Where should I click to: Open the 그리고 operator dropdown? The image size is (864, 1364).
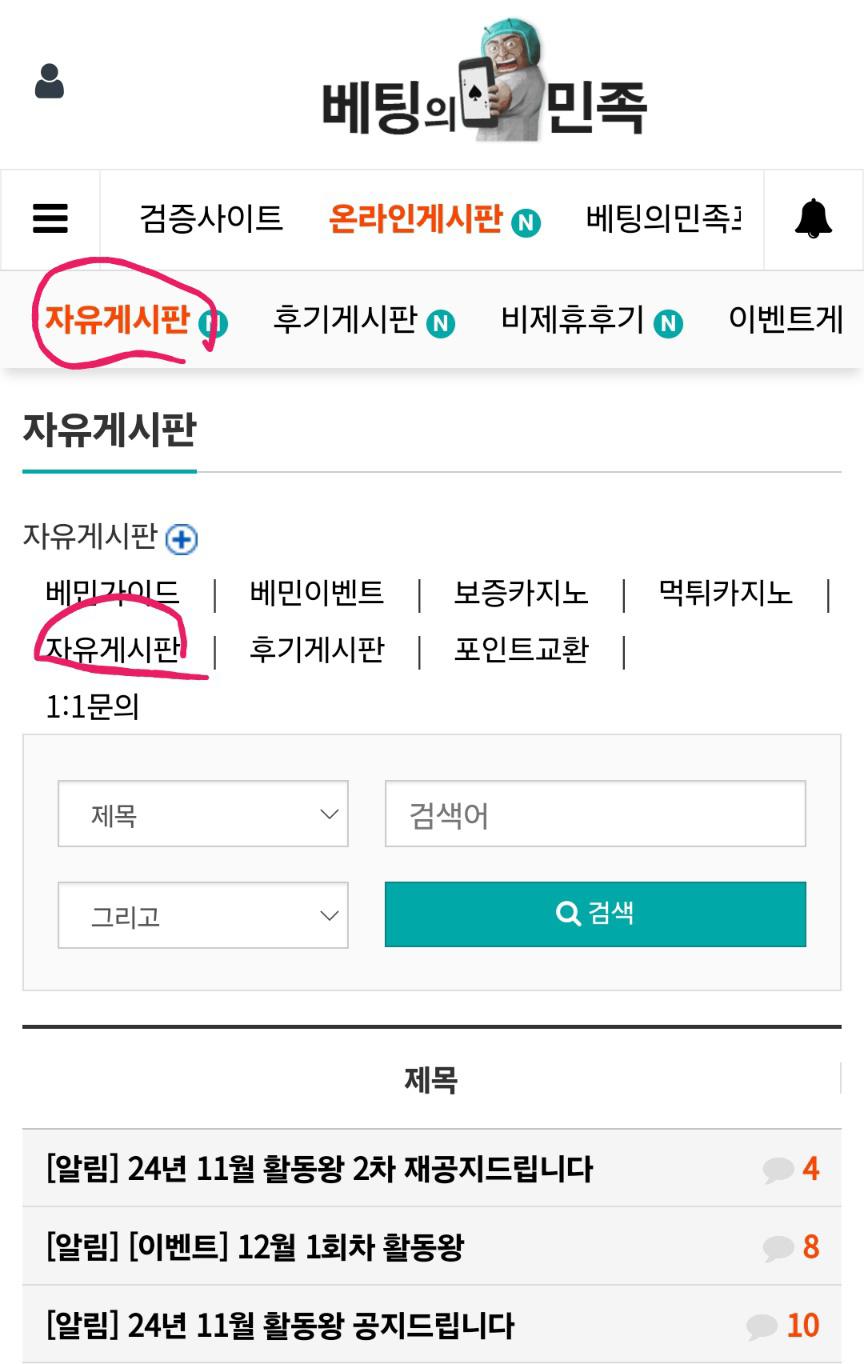203,915
